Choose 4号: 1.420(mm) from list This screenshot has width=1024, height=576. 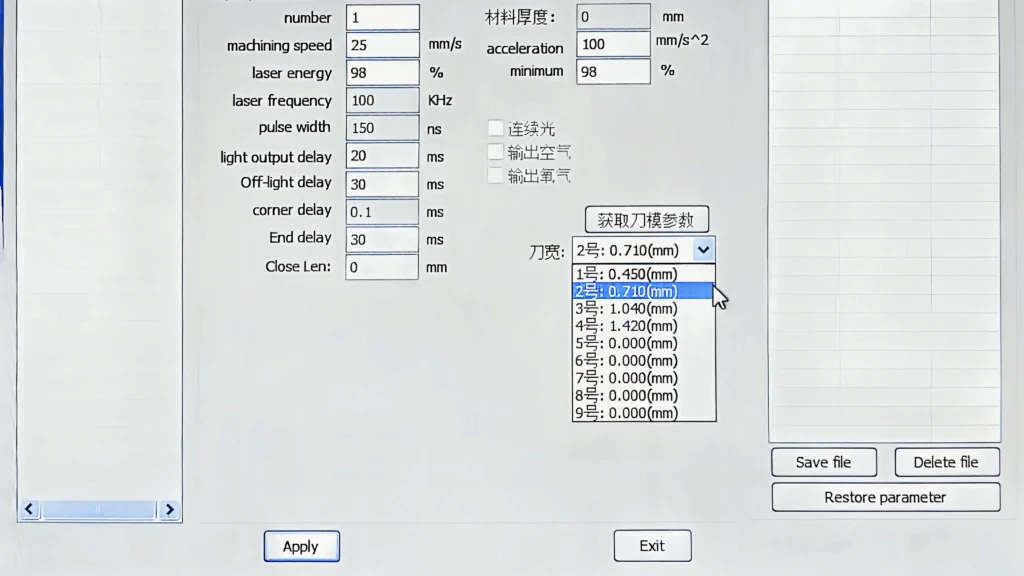(643, 326)
